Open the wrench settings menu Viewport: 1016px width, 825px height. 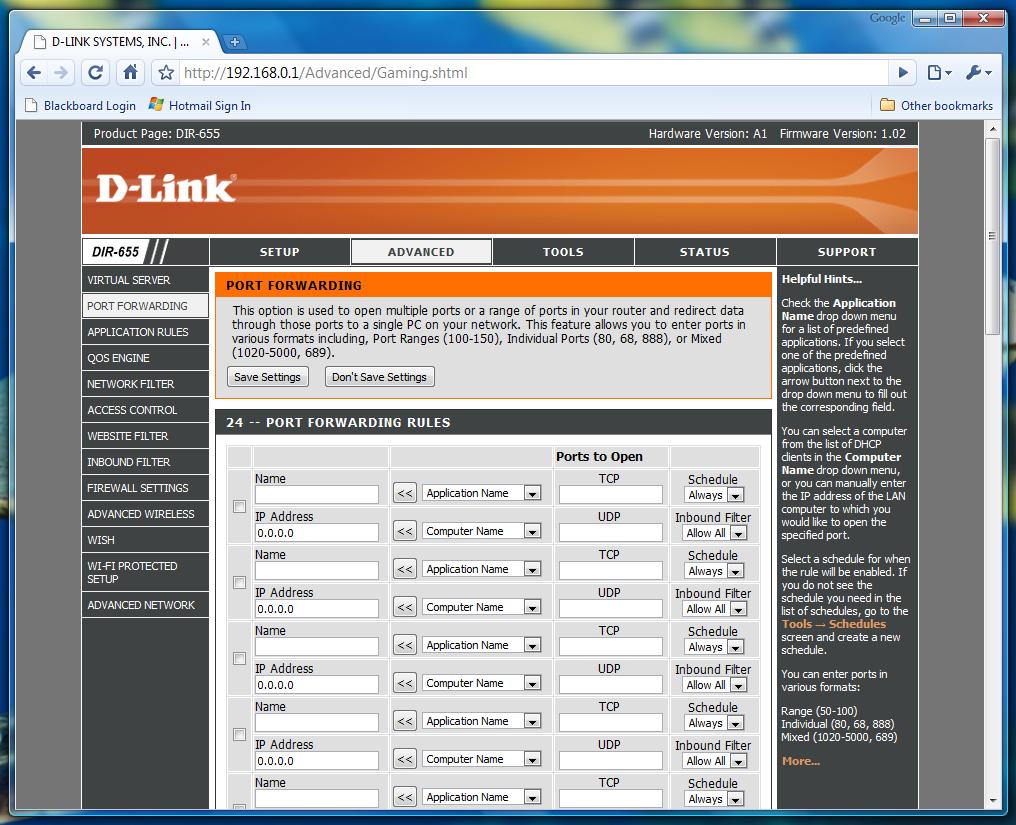click(978, 73)
